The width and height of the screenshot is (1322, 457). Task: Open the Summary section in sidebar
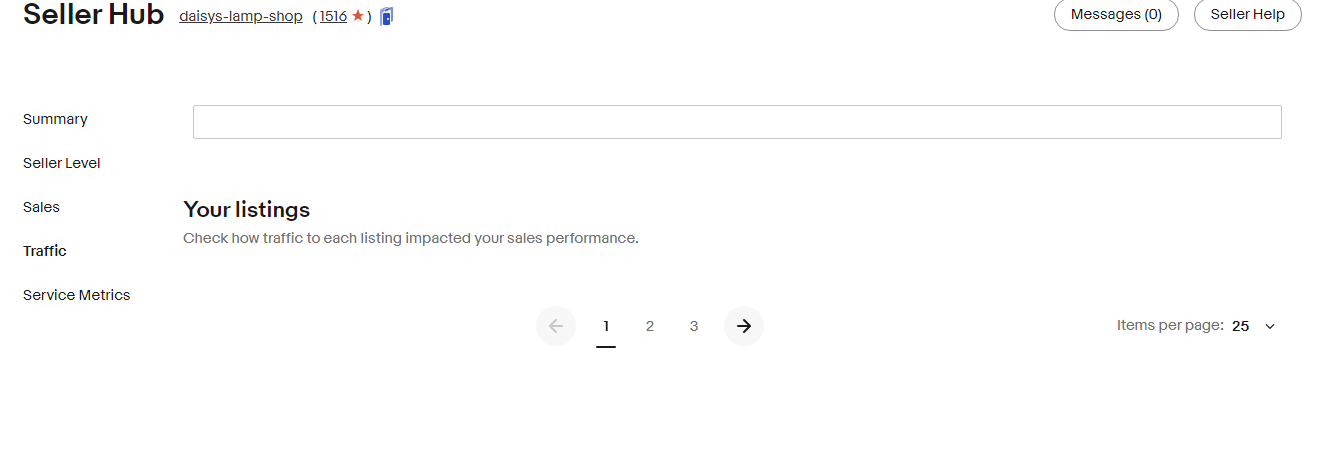click(x=55, y=119)
